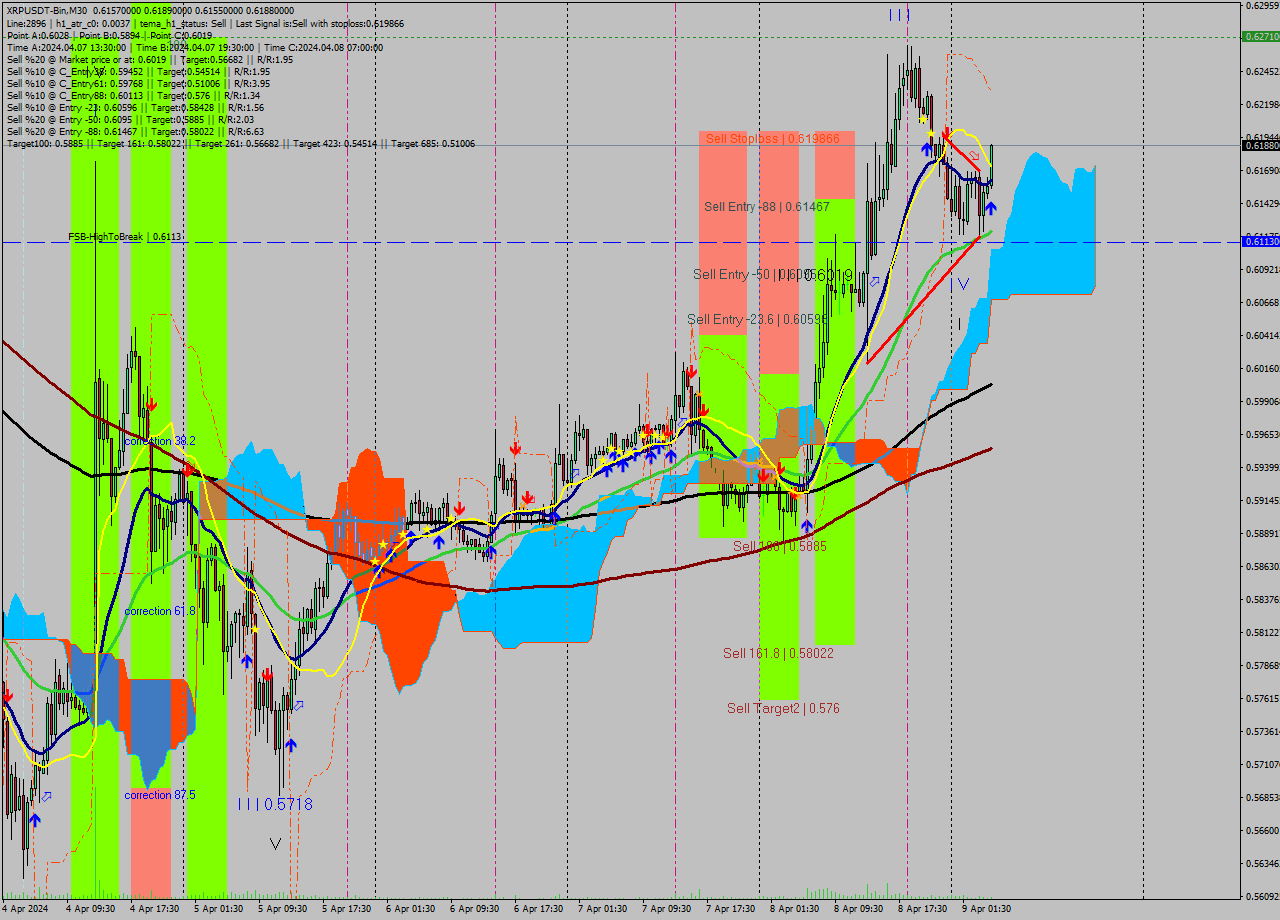Select the 'Sell %10 @ C_Entry38' line

click(x=138, y=71)
